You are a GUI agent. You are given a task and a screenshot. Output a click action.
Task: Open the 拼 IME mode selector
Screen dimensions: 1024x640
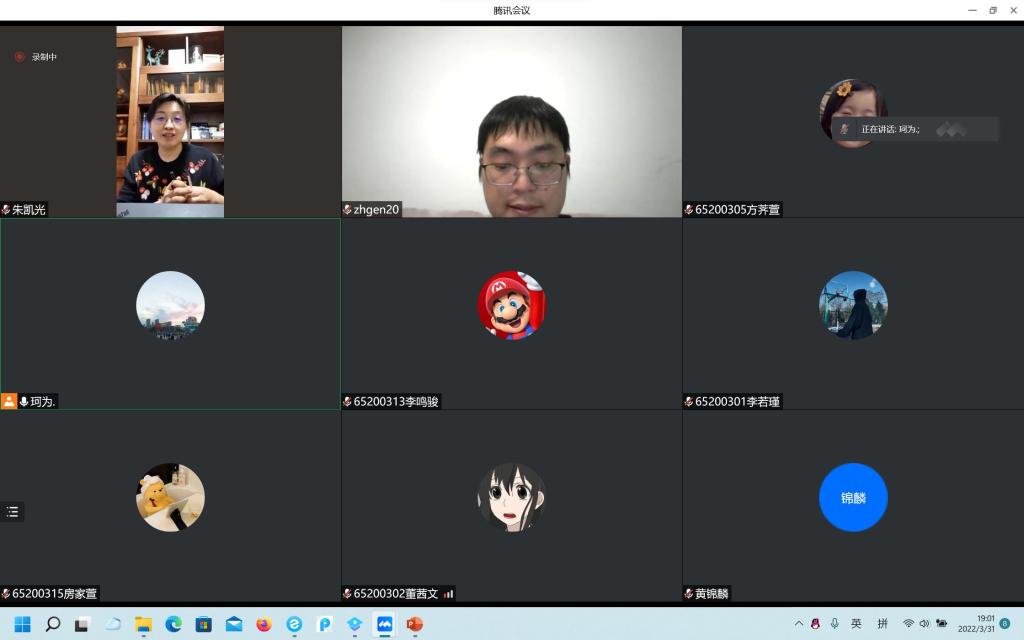click(882, 624)
